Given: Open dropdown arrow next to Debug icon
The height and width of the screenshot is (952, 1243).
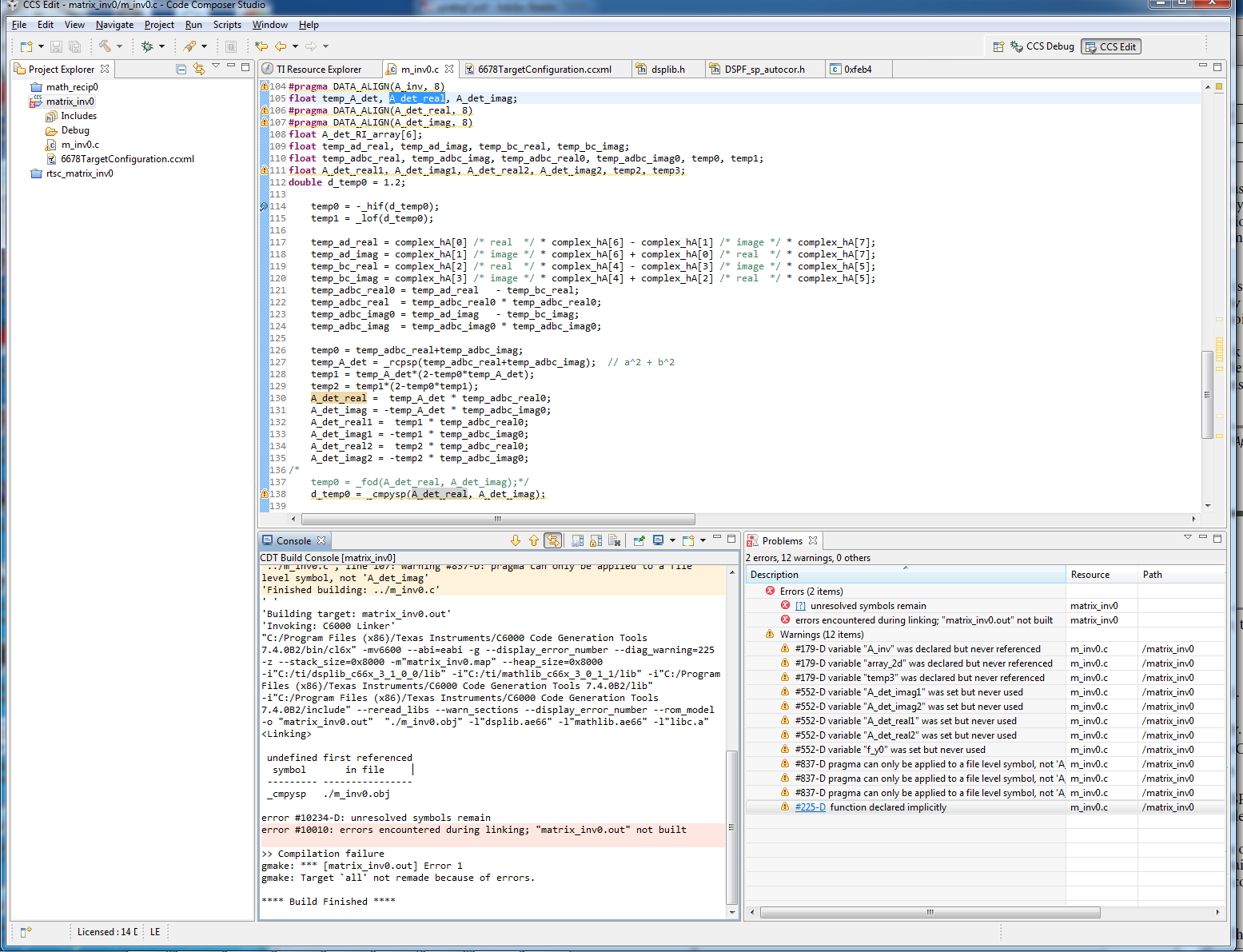Looking at the screenshot, I should pos(161,46).
